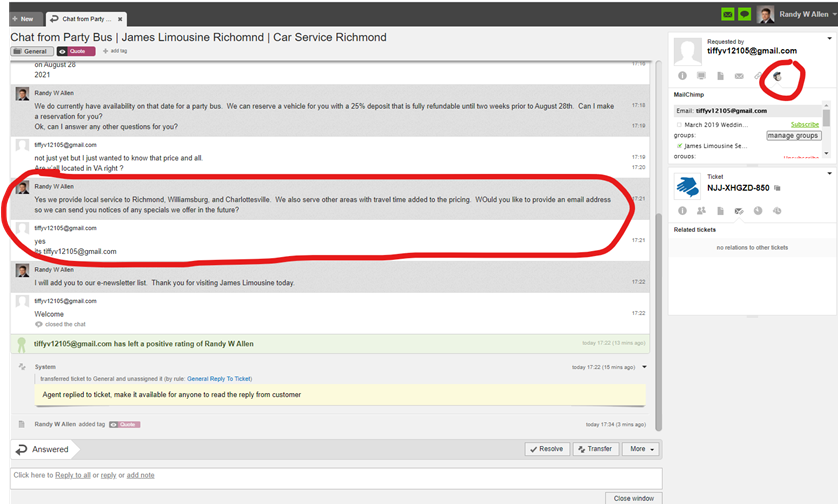The height and width of the screenshot is (504, 838).
Task: Click the Quote tag in added-tag log
Action: click(125, 424)
